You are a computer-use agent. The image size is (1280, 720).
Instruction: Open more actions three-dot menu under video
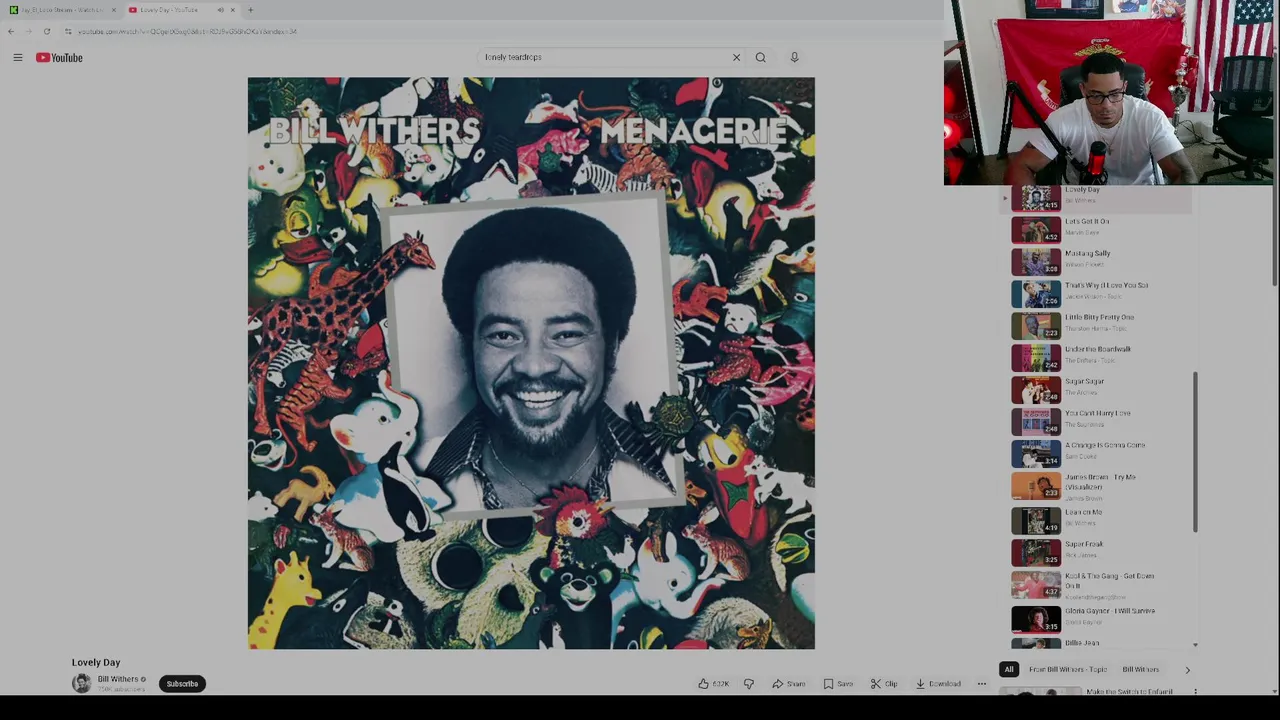981,684
